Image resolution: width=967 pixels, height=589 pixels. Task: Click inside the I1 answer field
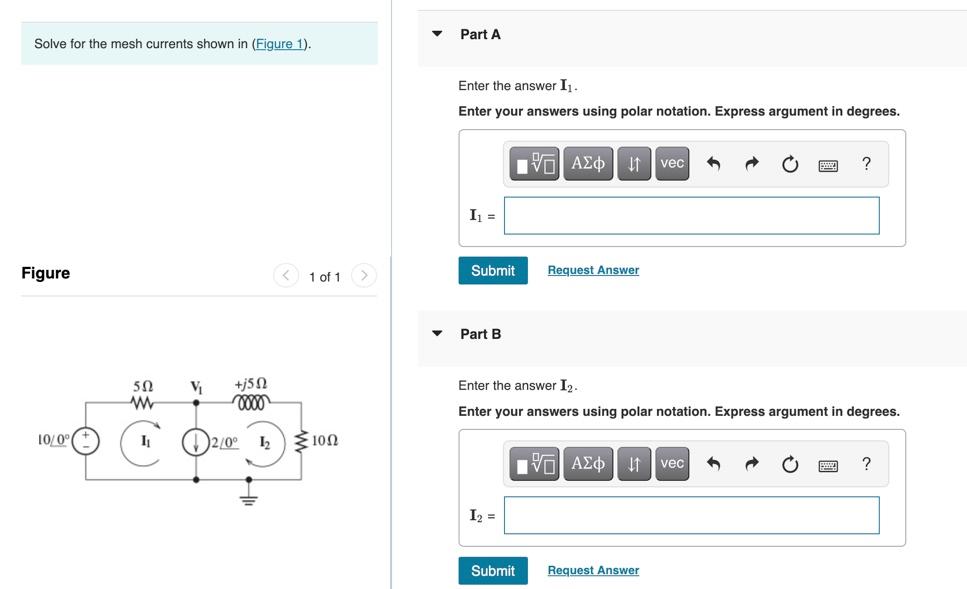[x=691, y=215]
